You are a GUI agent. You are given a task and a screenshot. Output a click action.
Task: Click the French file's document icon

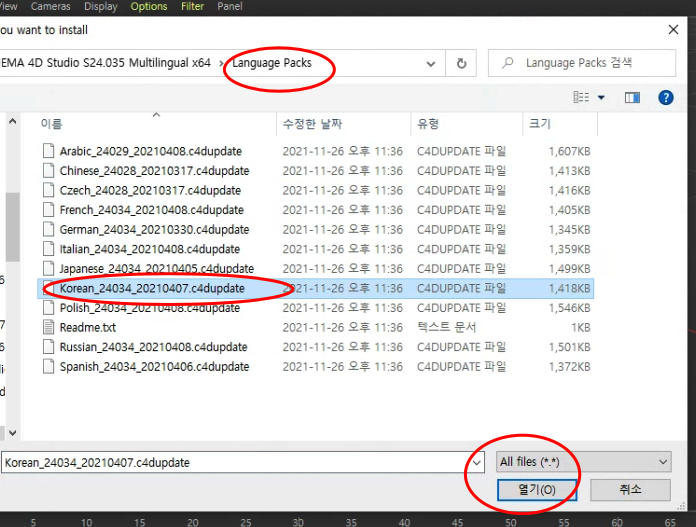point(48,210)
